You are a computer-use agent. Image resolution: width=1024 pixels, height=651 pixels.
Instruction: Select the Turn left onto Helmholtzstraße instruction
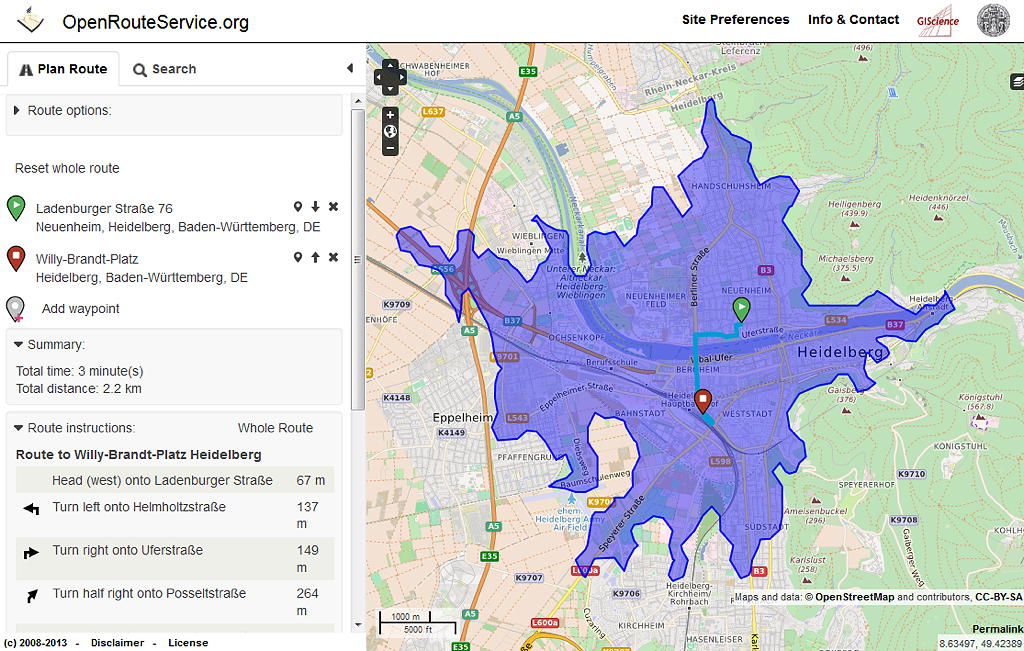[x=139, y=507]
